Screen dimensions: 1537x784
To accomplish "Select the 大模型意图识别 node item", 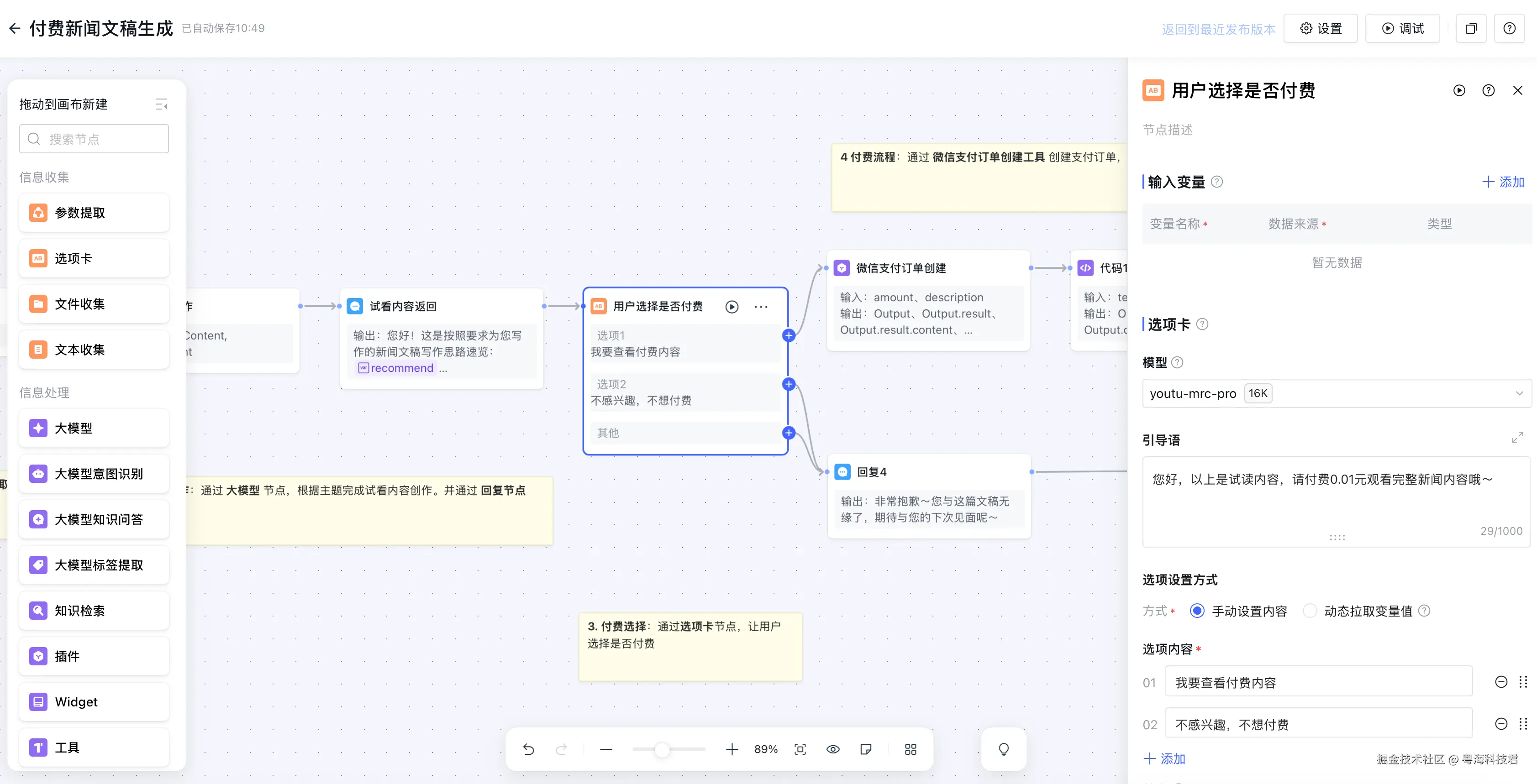I will [x=94, y=474].
